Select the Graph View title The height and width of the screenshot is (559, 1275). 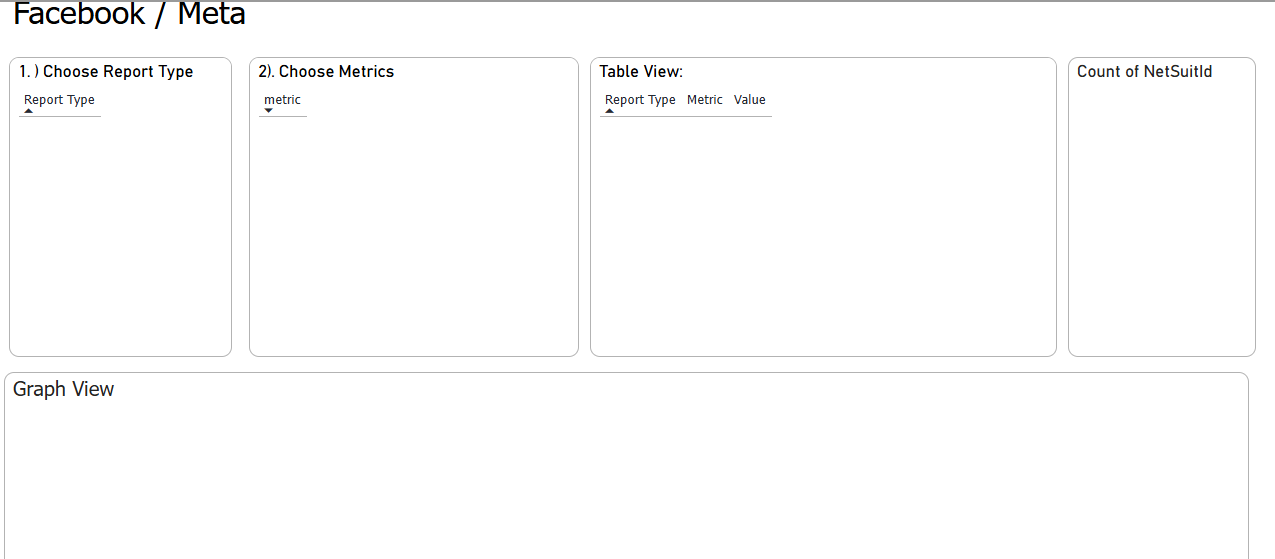64,389
